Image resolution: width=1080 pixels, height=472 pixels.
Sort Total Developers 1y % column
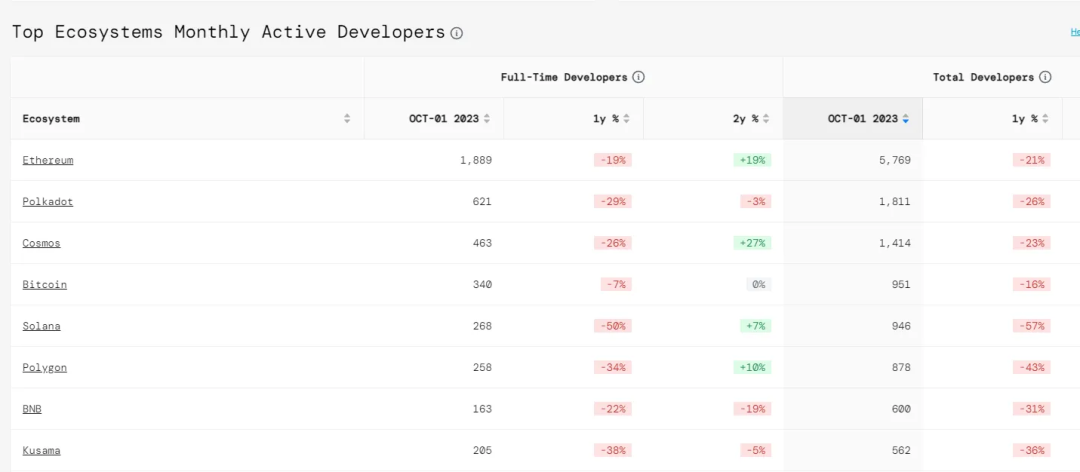(1045, 118)
